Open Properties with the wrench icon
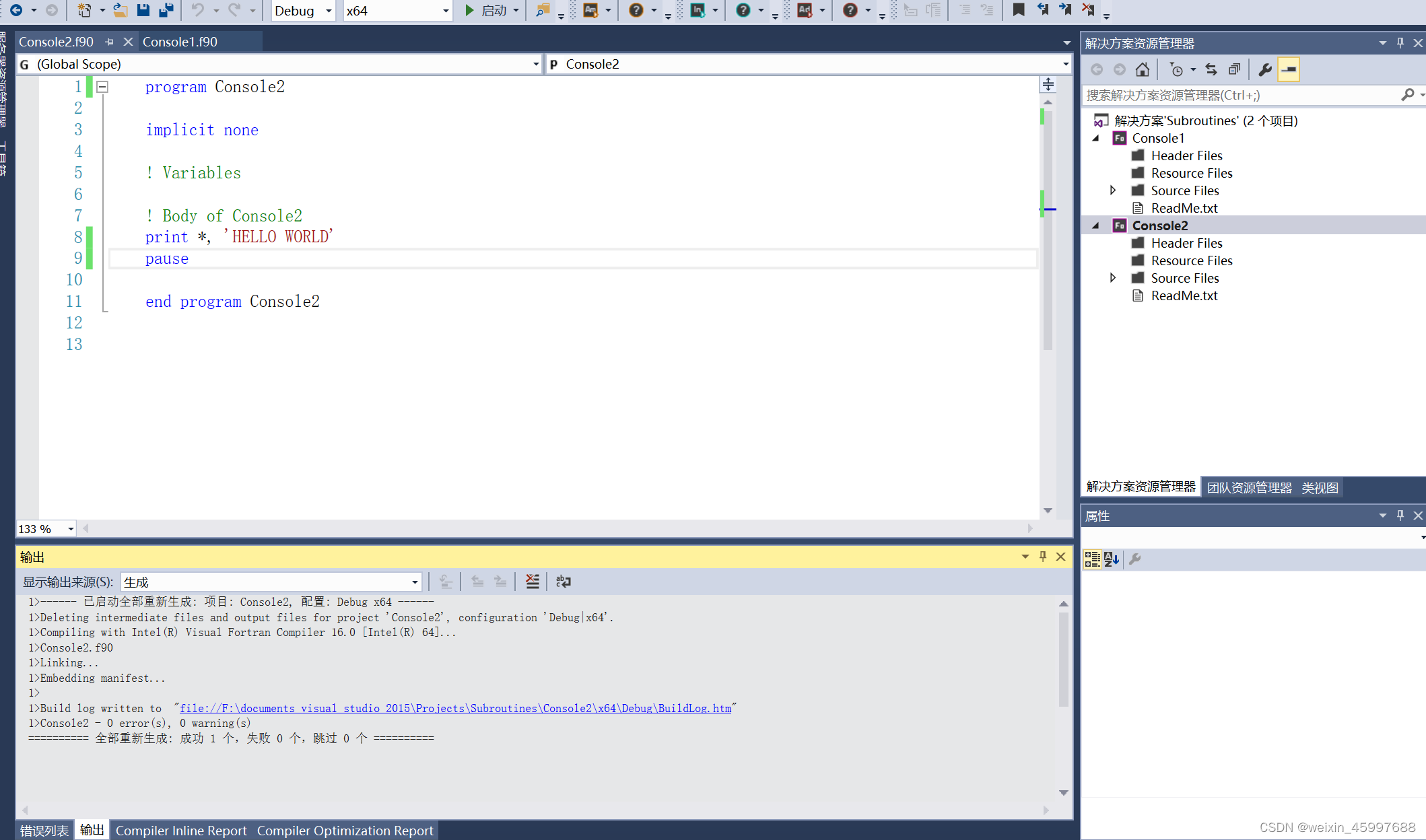The height and width of the screenshot is (840, 1426). click(1264, 69)
